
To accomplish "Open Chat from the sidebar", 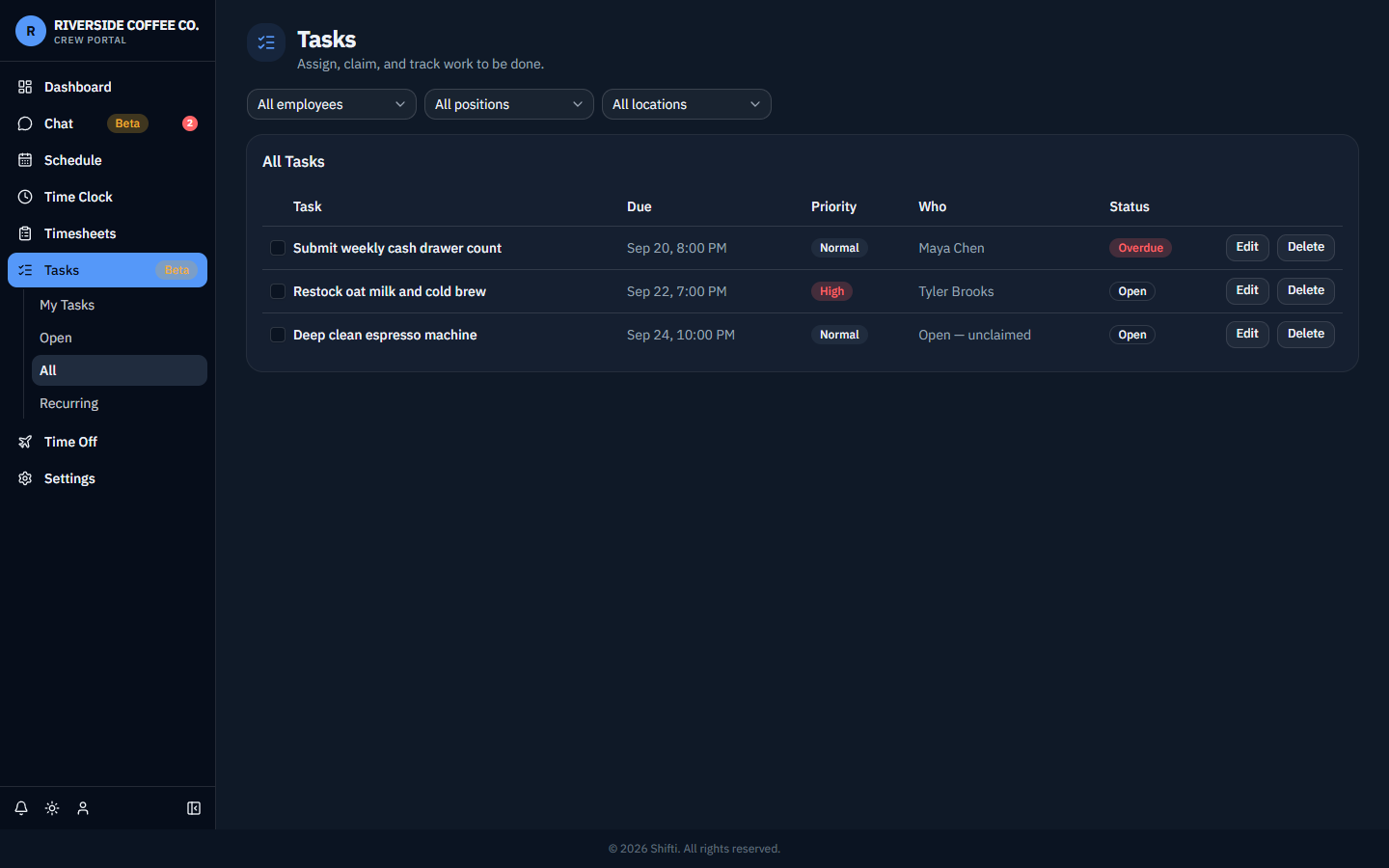I will point(107,123).
